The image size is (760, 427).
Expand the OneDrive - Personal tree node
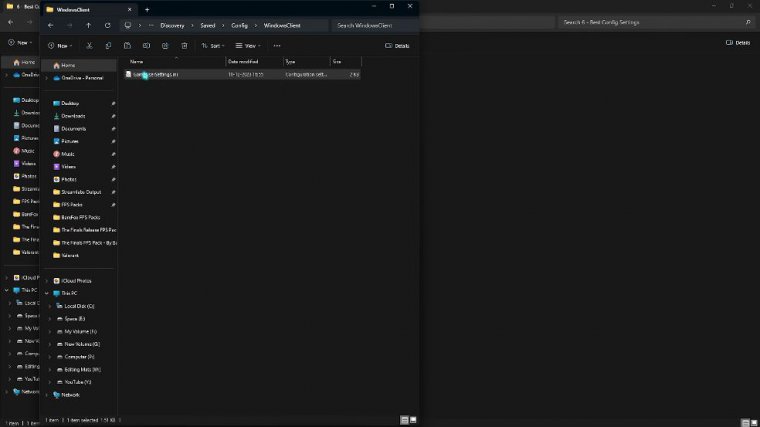pyautogui.click(x=48, y=77)
